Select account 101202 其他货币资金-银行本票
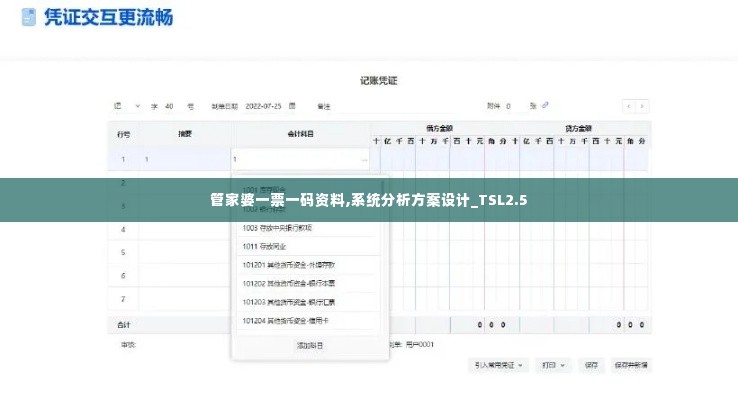The height and width of the screenshot is (400, 738). pos(308,283)
